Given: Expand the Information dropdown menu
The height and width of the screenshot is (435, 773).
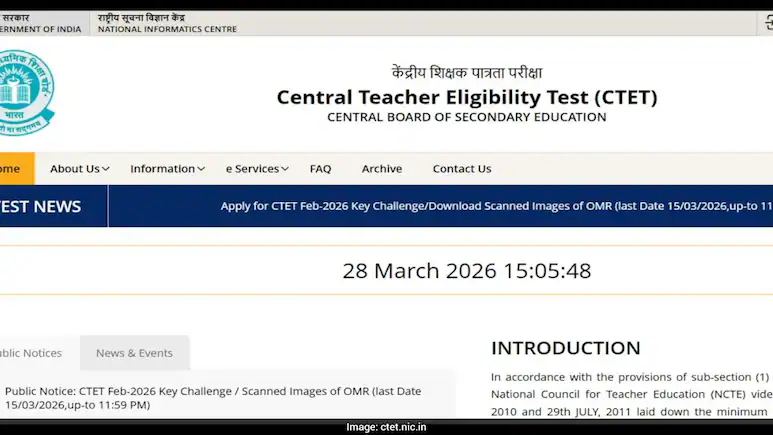Looking at the screenshot, I should [x=167, y=169].
